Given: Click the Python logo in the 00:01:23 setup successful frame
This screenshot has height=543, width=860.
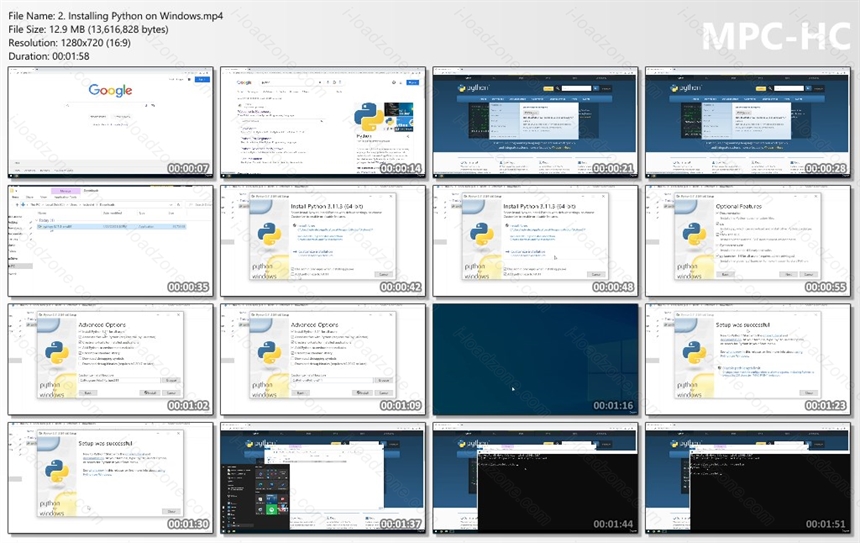Looking at the screenshot, I should point(694,352).
